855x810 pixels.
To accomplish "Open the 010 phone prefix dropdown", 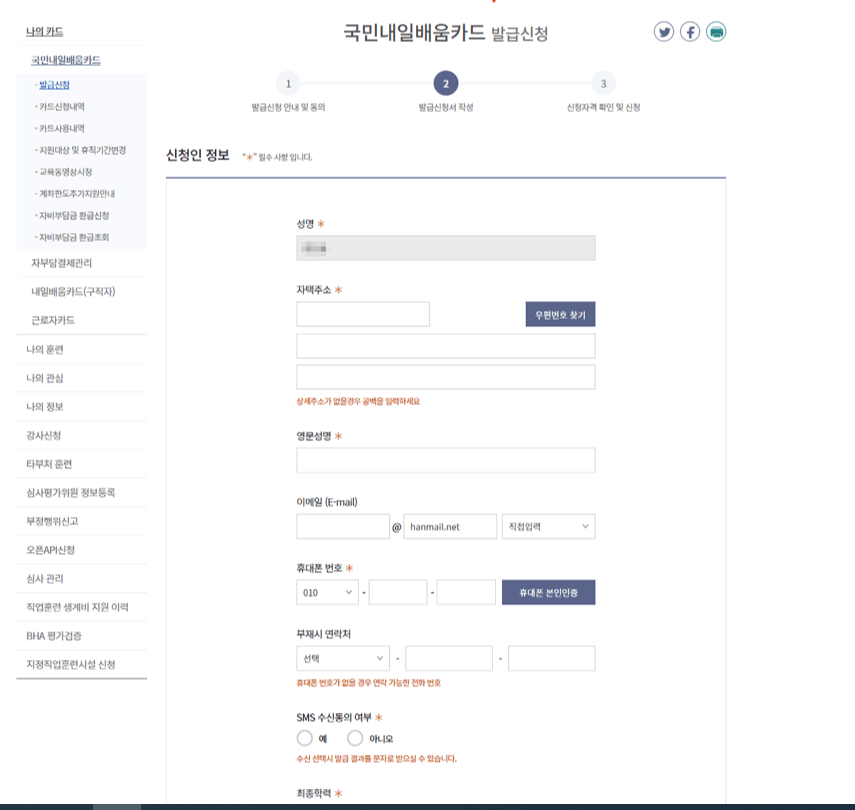I will [x=325, y=592].
